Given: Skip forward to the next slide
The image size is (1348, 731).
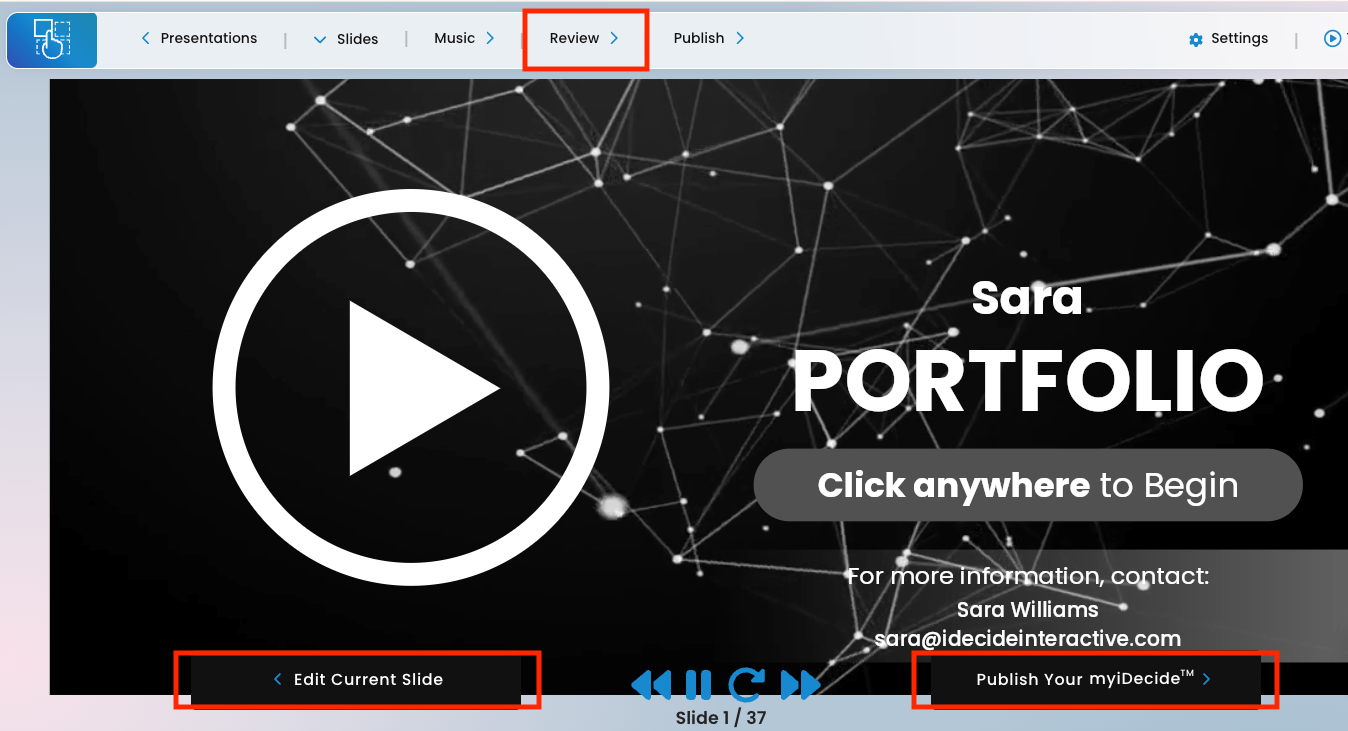Looking at the screenshot, I should pos(800,685).
